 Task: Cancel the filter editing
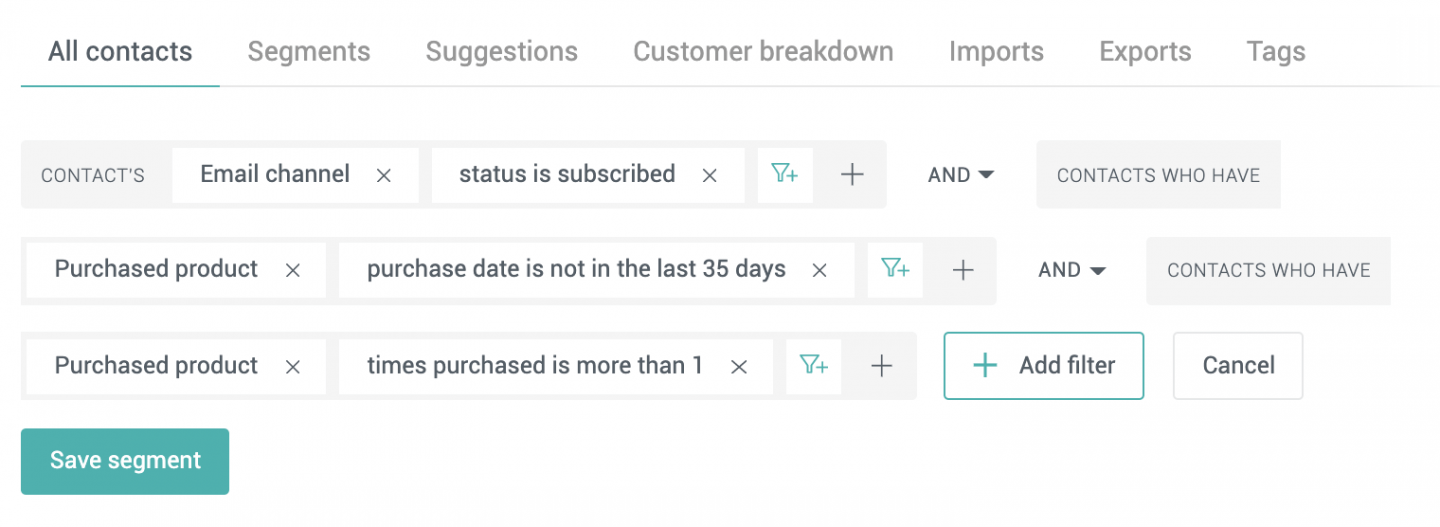(x=1238, y=366)
